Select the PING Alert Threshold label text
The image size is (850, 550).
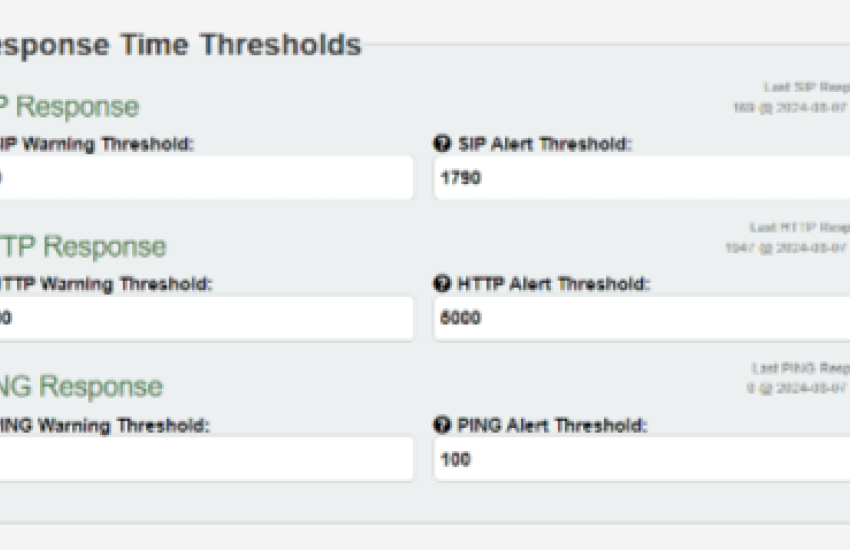coord(552,425)
